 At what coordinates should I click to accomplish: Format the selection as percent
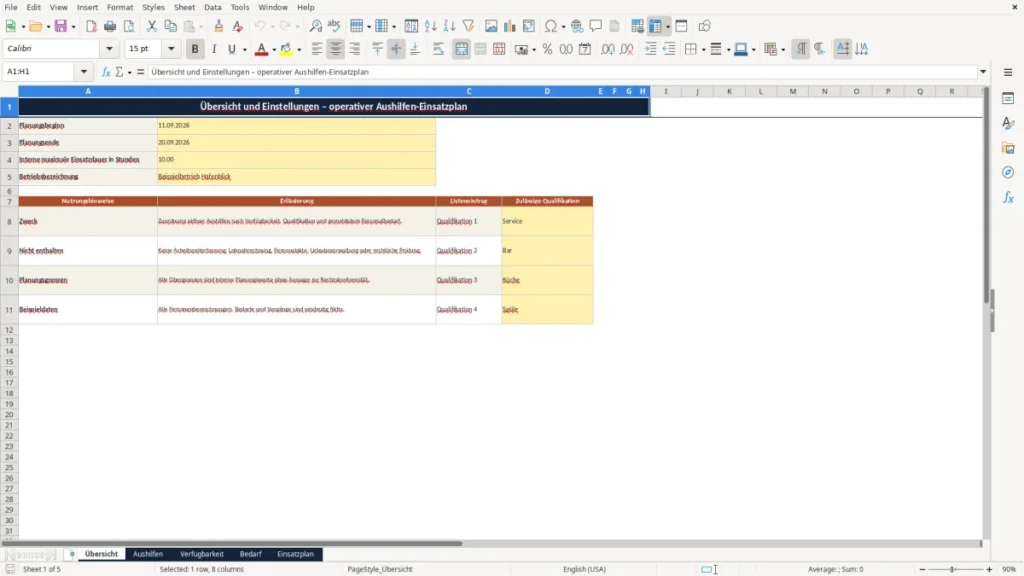pos(547,49)
